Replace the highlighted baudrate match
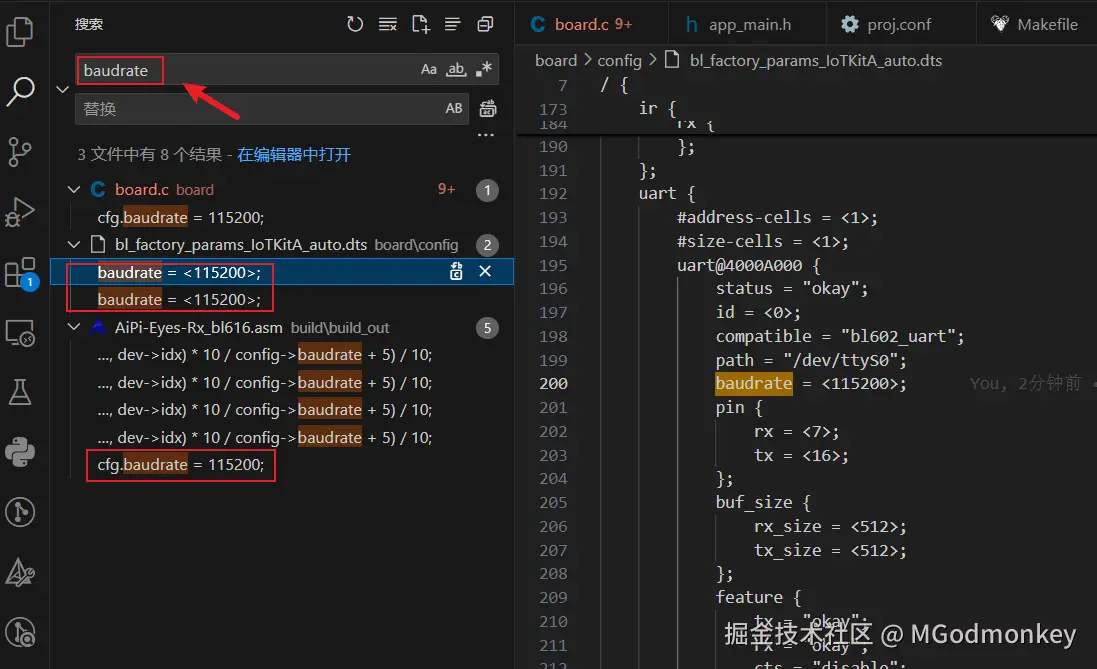 click(456, 272)
